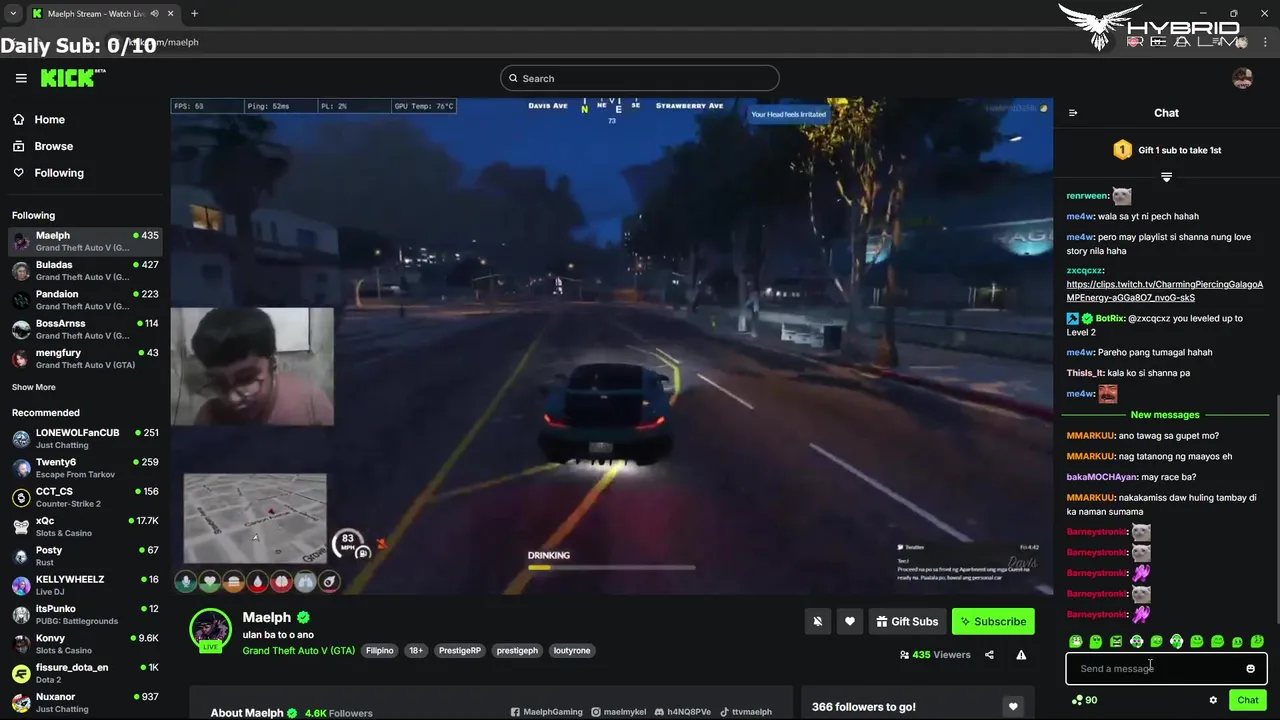The width and height of the screenshot is (1280, 720).
Task: Toggle follow heart button
Action: coord(850,621)
